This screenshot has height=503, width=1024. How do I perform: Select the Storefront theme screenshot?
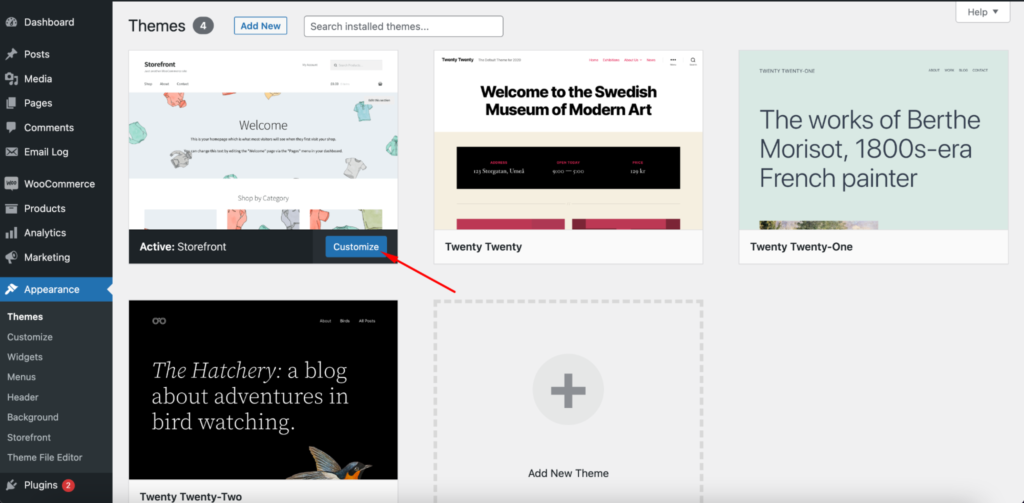263,140
